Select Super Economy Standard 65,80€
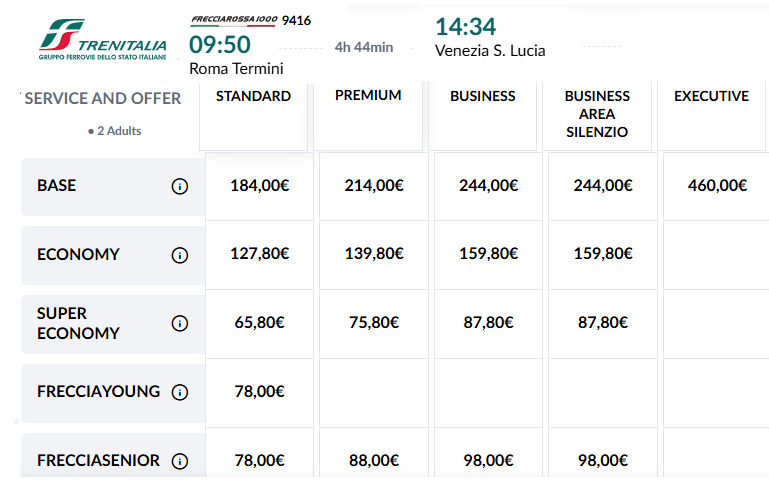This screenshot has width=769, height=489. pos(259,324)
